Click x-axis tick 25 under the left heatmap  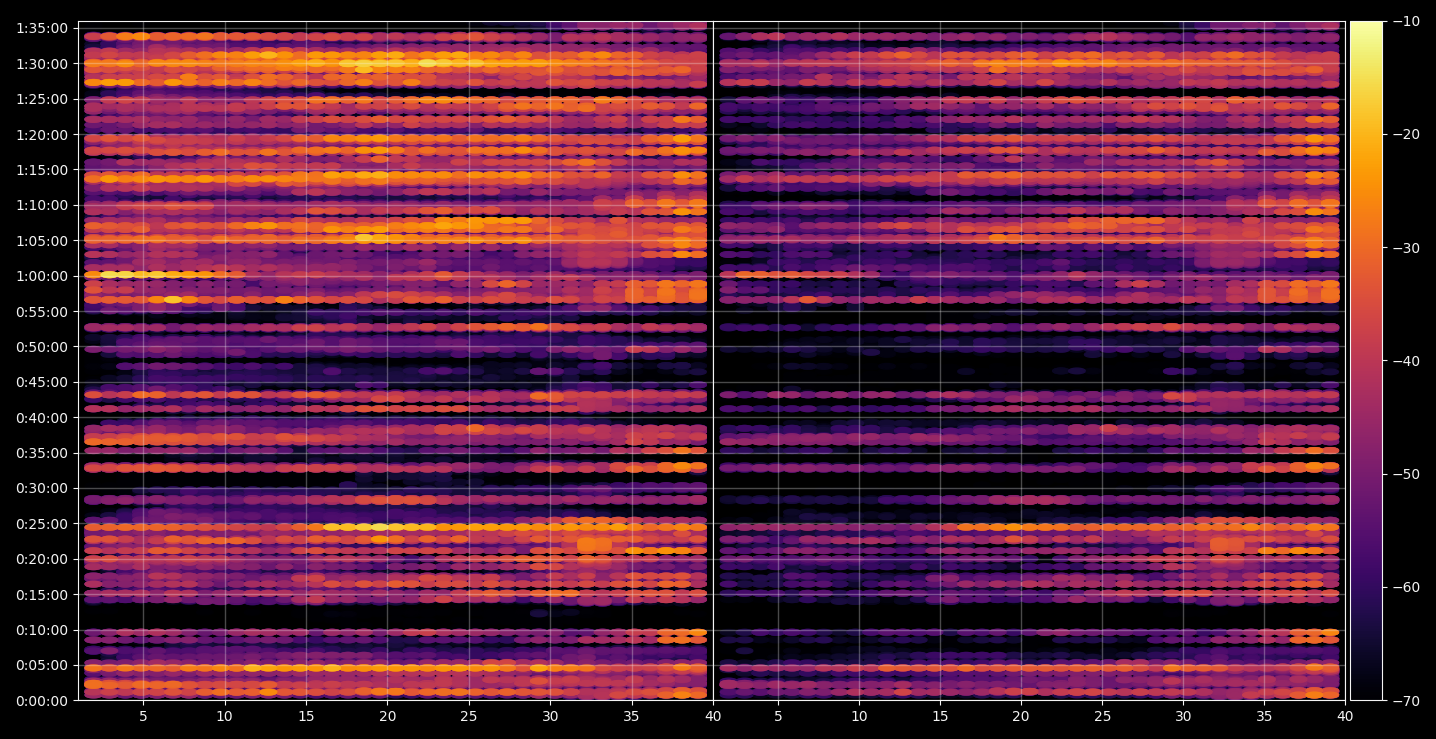(469, 717)
